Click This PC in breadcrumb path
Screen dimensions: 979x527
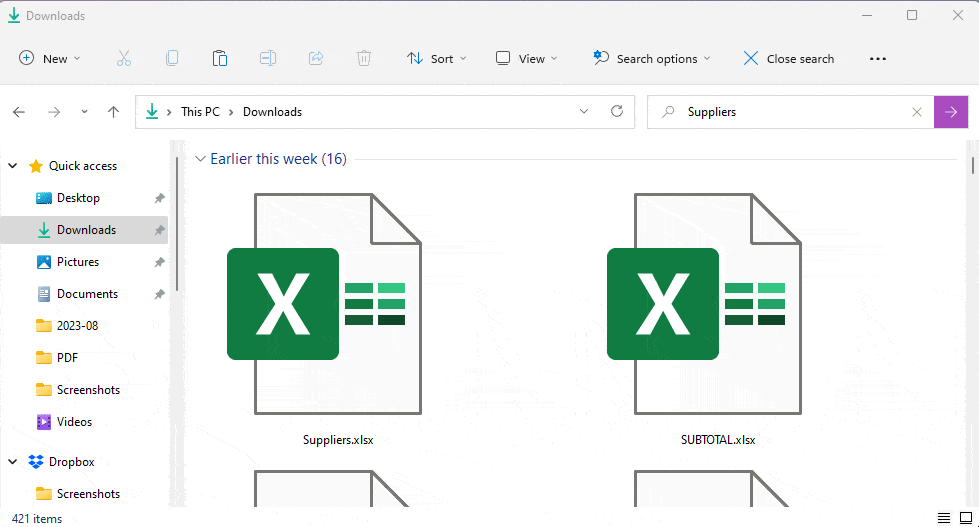[x=200, y=112]
